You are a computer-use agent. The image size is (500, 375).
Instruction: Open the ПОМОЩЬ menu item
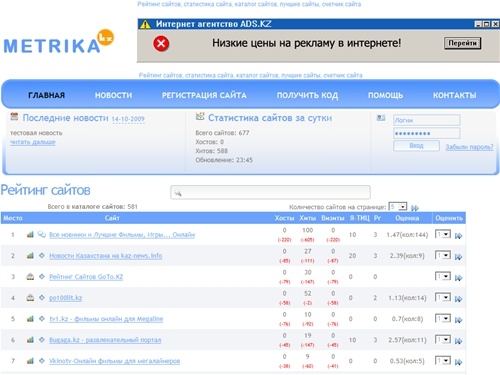(x=385, y=95)
